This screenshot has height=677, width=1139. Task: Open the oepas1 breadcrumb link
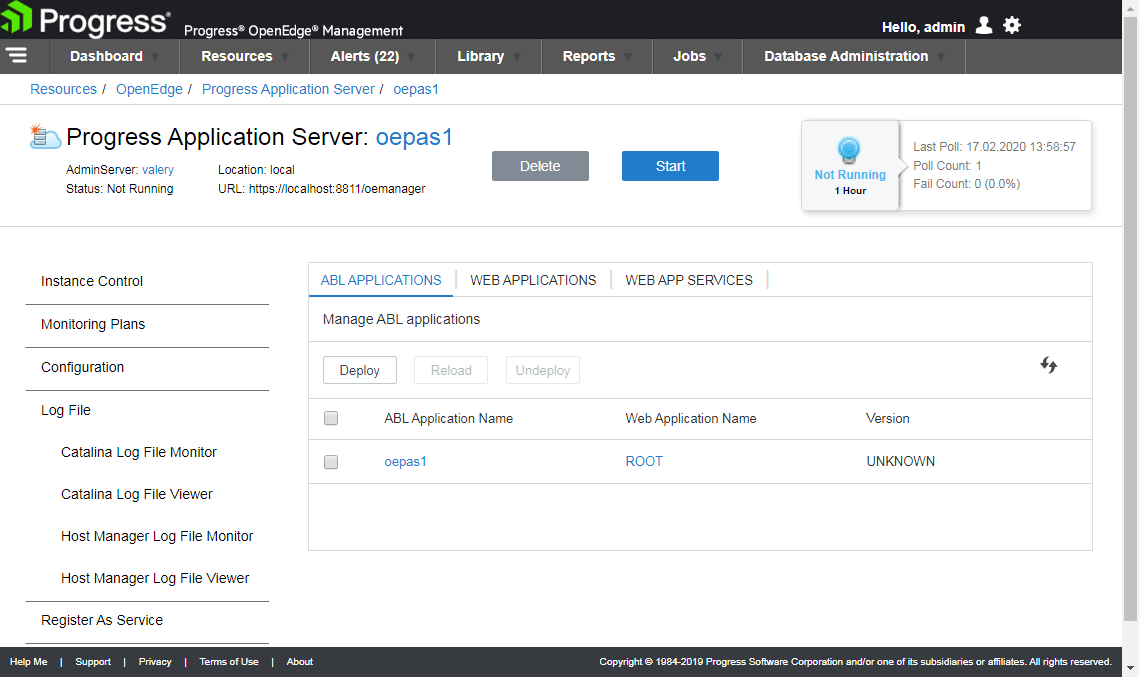point(416,89)
